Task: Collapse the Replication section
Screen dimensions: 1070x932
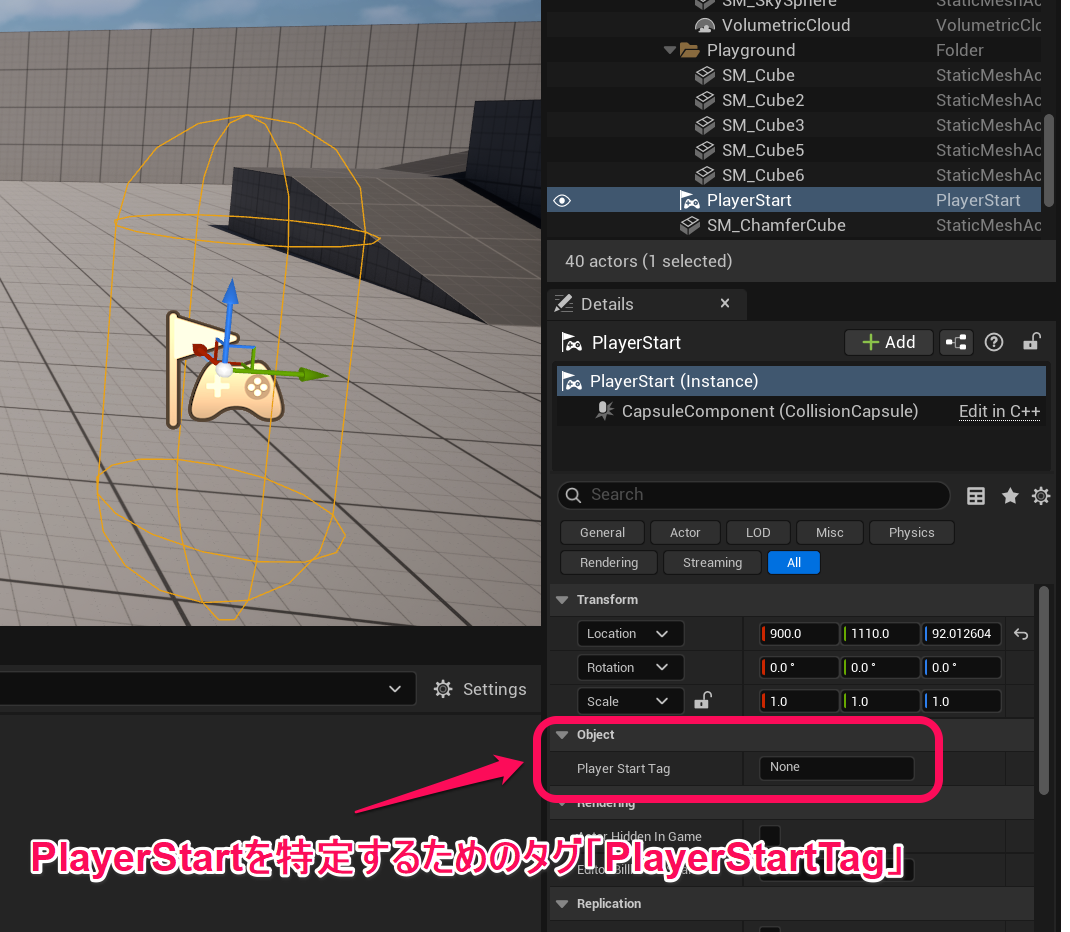Action: [x=562, y=904]
